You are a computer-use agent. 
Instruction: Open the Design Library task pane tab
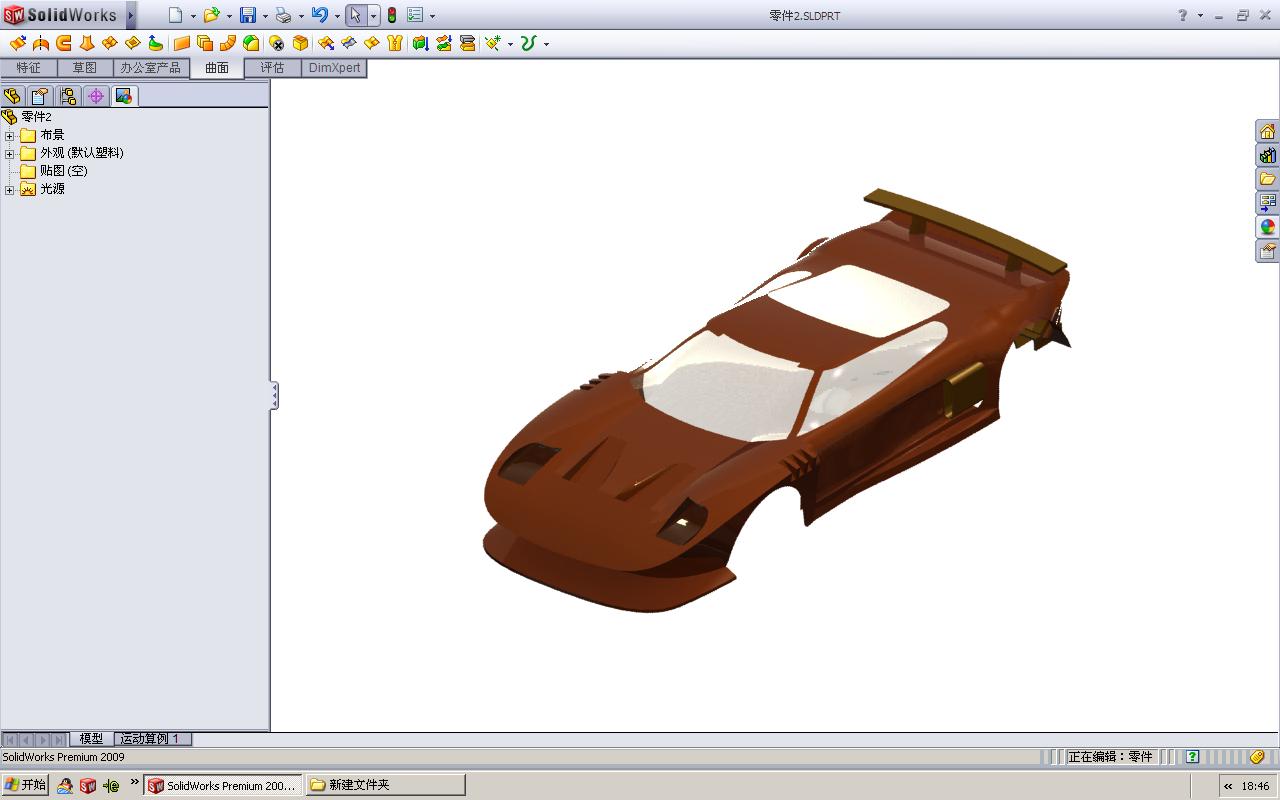point(1268,155)
